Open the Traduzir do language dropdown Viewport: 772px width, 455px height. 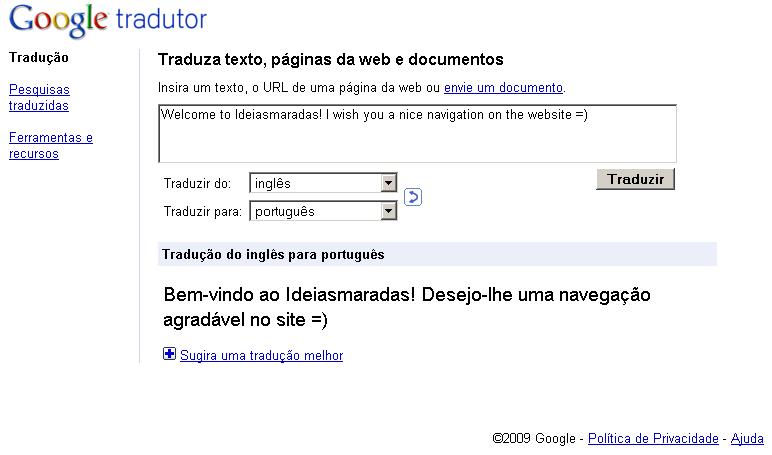(x=323, y=183)
